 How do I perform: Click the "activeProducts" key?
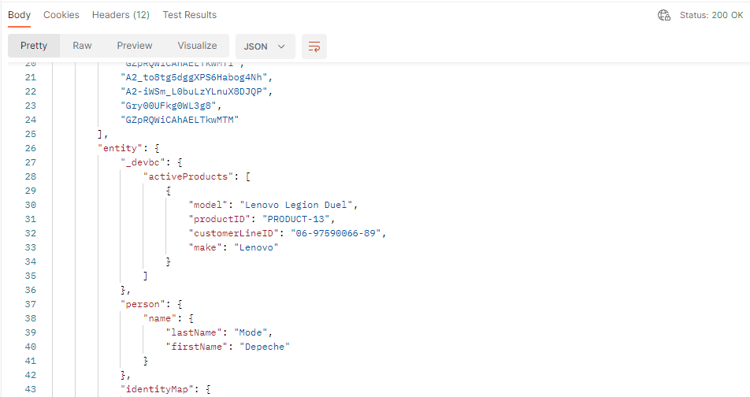click(x=188, y=176)
